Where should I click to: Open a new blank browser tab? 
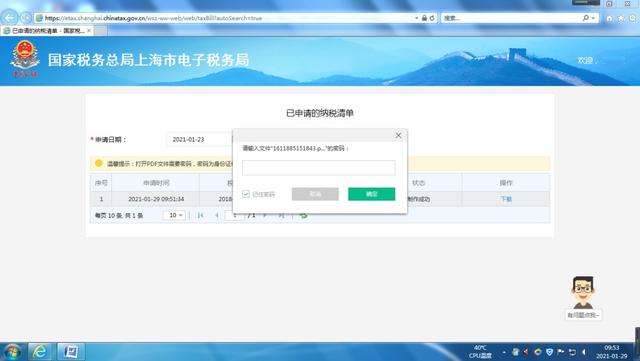point(101,31)
